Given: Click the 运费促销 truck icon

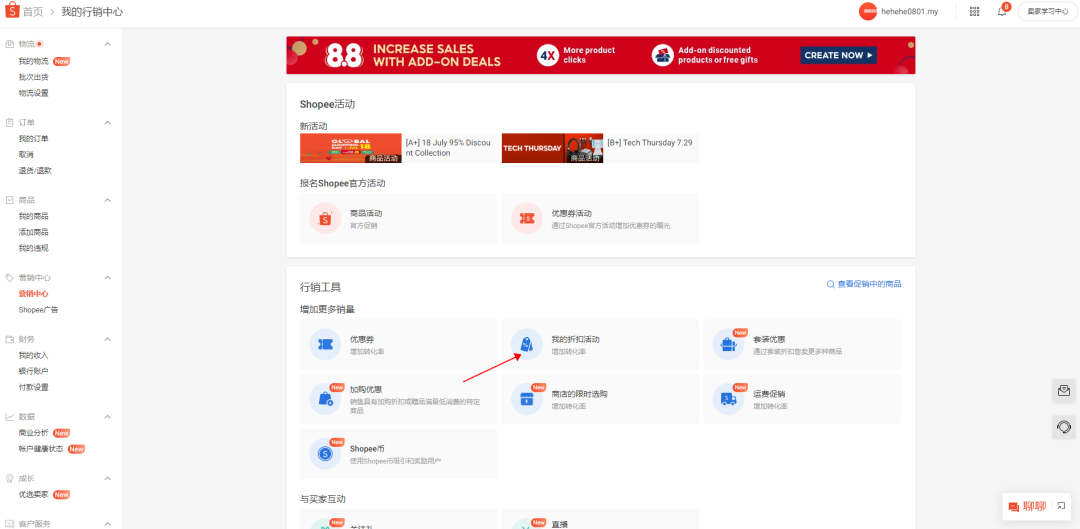Looking at the screenshot, I should 727,399.
